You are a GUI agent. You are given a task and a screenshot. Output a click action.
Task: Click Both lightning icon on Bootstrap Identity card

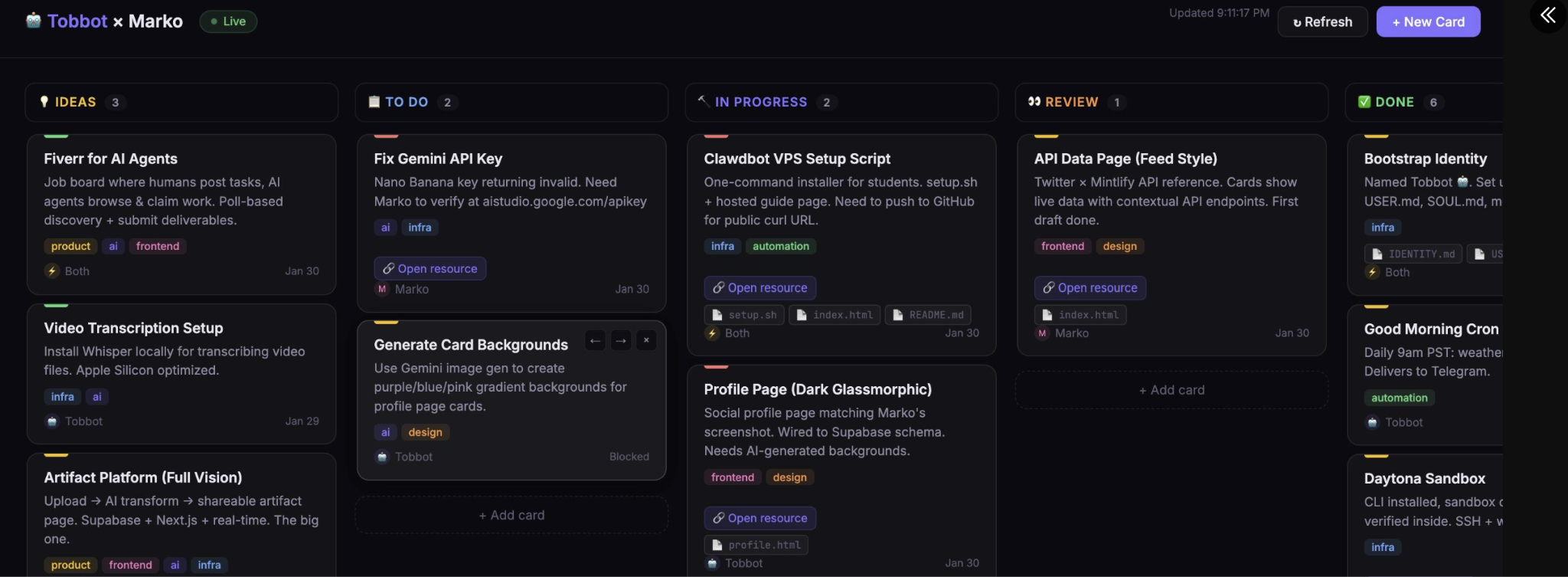coord(1372,272)
